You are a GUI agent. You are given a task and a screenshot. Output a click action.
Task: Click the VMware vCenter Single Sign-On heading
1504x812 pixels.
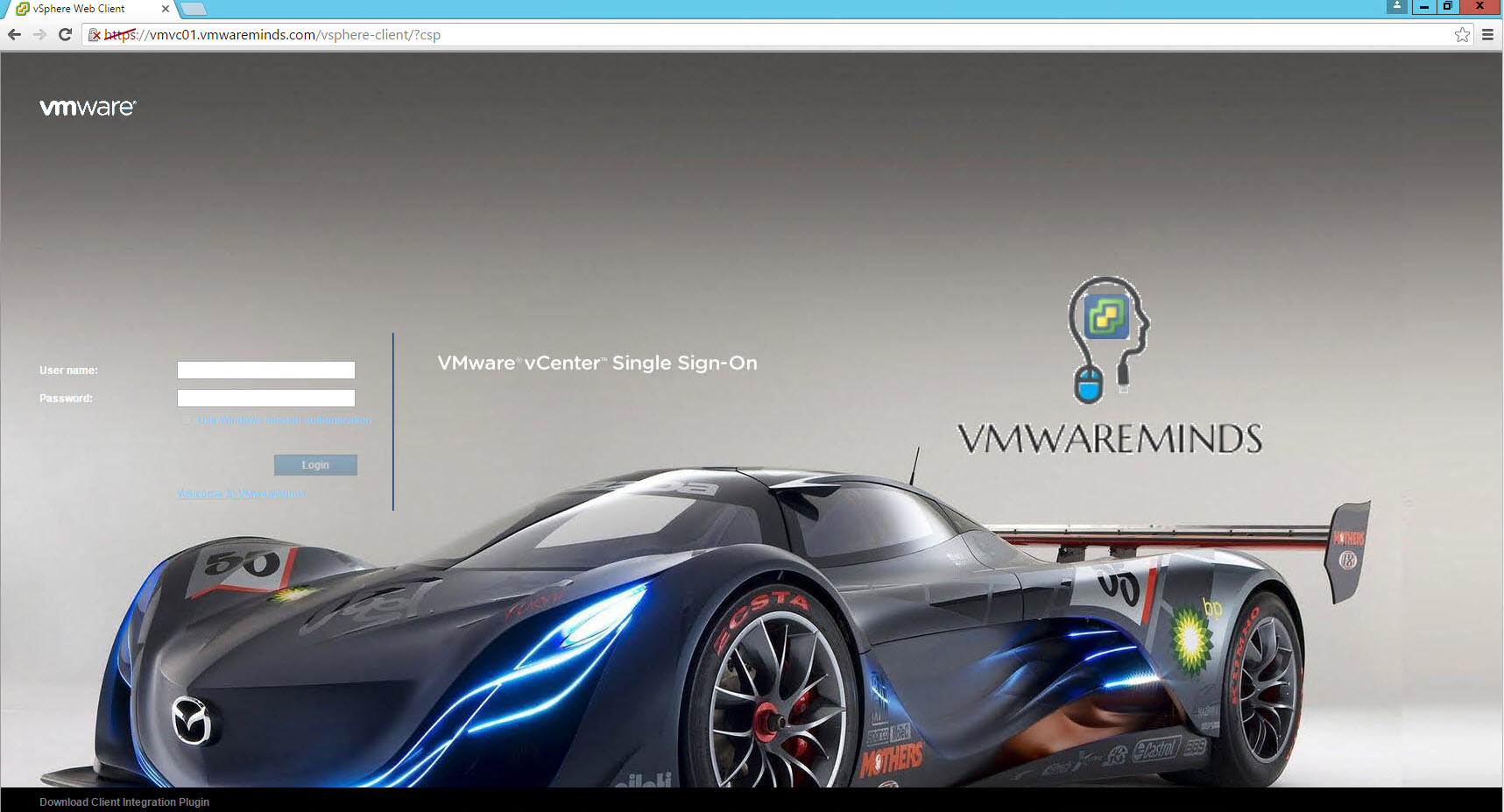click(597, 363)
